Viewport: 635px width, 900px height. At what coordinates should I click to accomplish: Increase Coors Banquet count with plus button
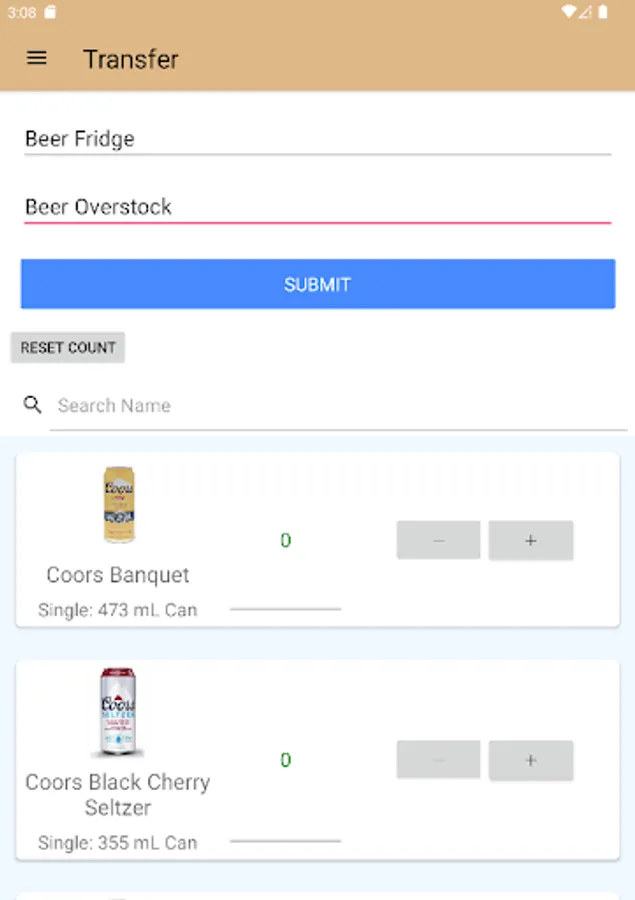coord(530,540)
